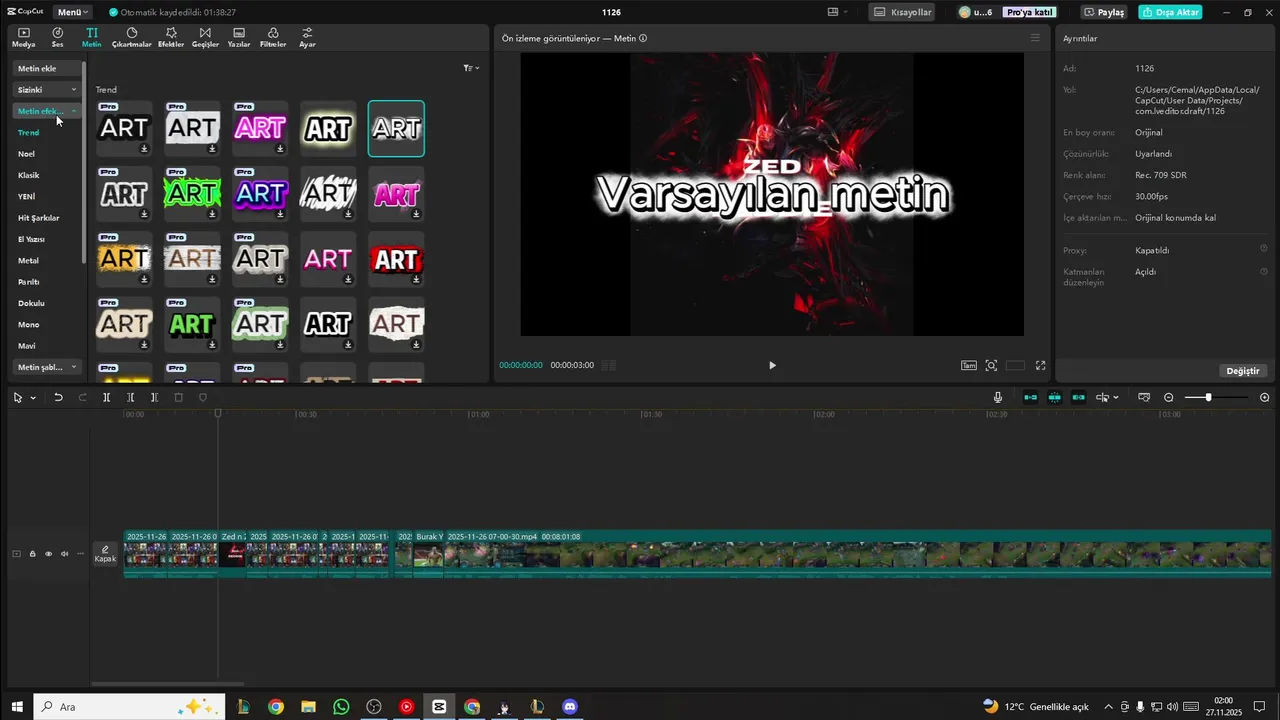
Task: Select the Klasik category
Action: tap(29, 175)
